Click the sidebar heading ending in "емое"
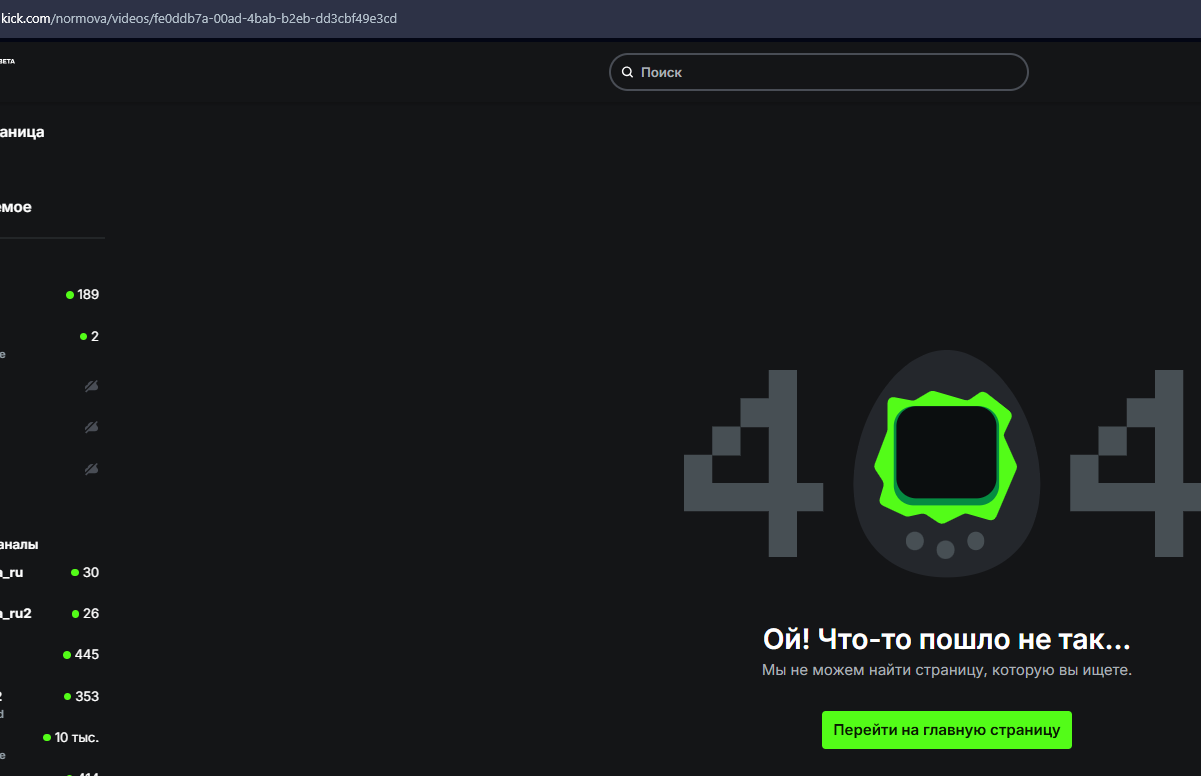 16,207
